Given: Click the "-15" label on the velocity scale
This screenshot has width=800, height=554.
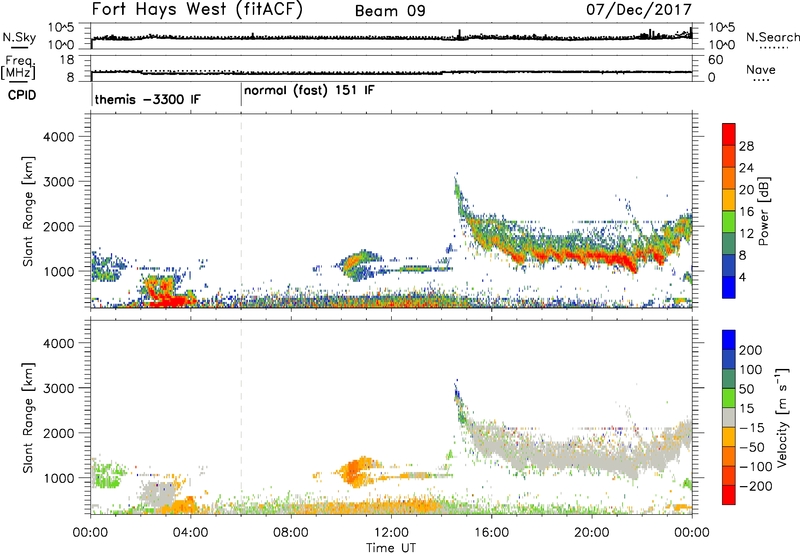Looking at the screenshot, I should click(x=752, y=428).
